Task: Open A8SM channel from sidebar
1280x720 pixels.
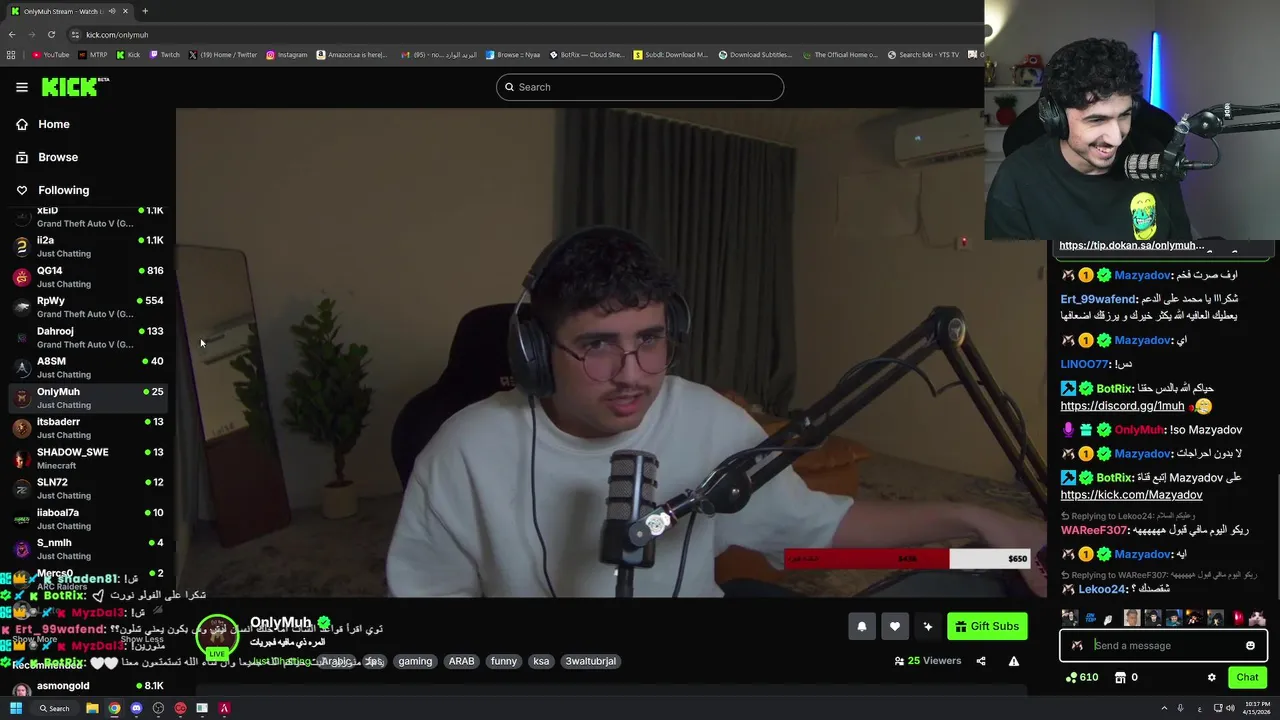Action: coord(88,367)
